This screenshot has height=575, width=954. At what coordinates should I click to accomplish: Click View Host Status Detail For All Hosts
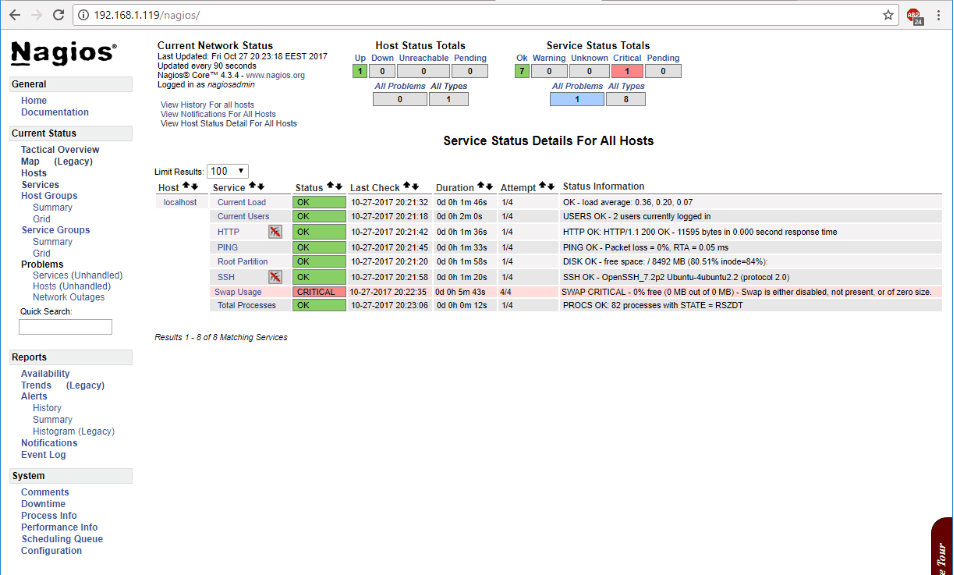tap(229, 123)
